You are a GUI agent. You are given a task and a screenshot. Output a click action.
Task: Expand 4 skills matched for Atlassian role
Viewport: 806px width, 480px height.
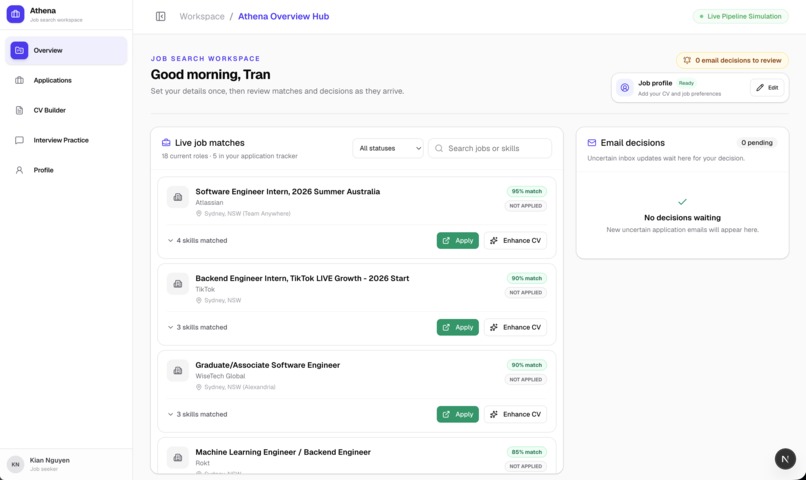197,241
